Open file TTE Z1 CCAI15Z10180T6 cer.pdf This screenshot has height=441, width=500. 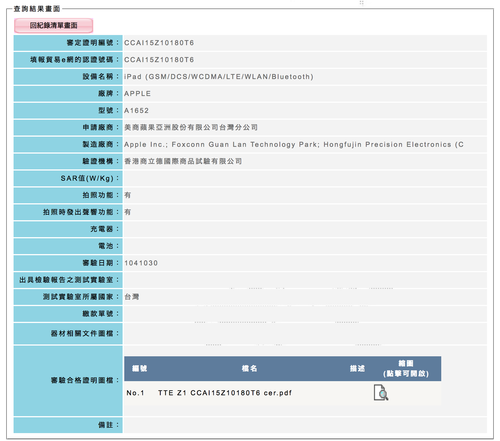[225, 393]
